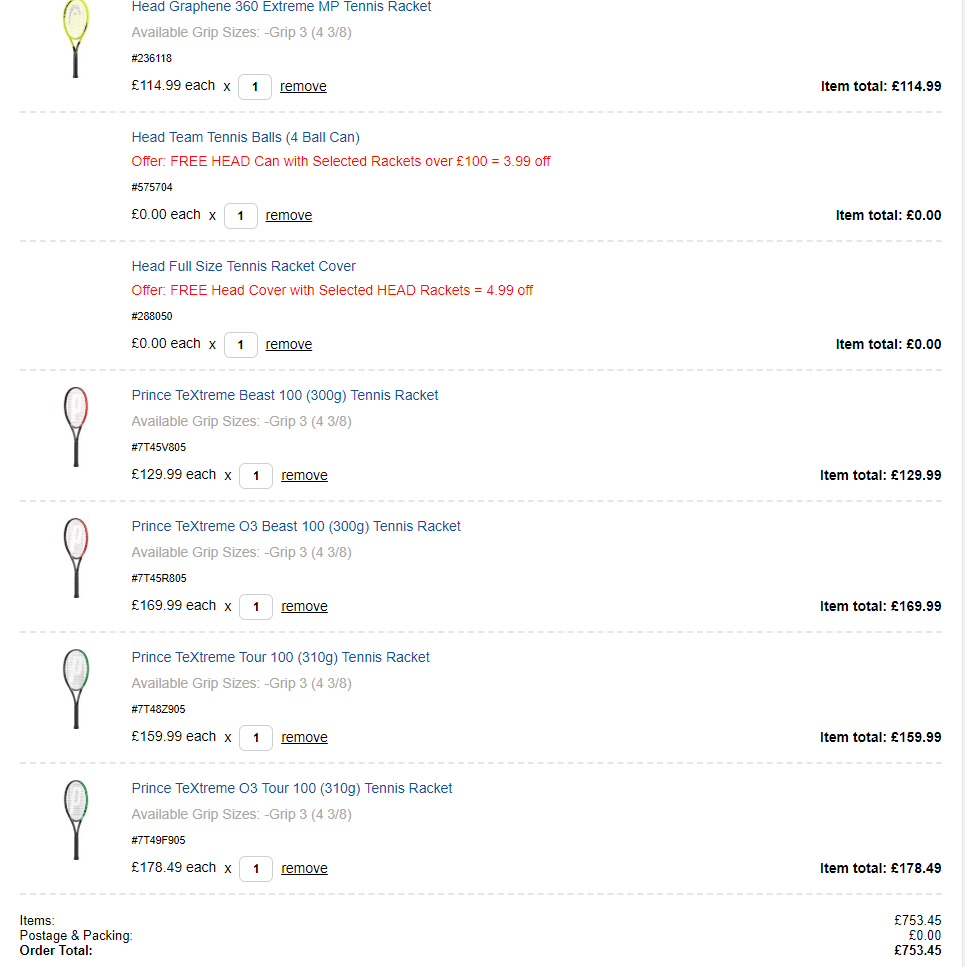965x967 pixels.
Task: Remove the Prince TeXtreme O3 Tour 100 racket
Action: point(304,868)
